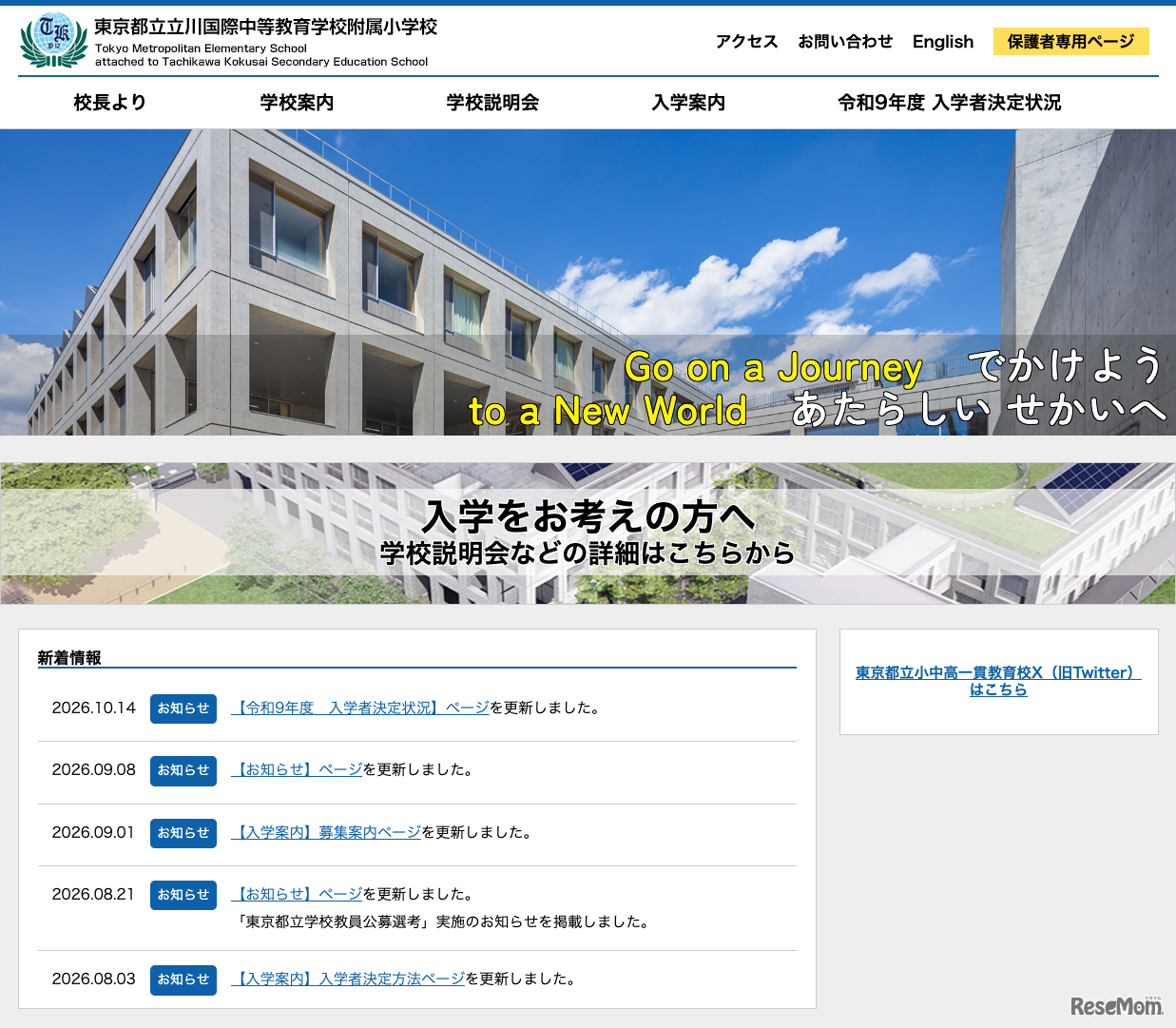Click the 新着情報 section heading

click(69, 658)
